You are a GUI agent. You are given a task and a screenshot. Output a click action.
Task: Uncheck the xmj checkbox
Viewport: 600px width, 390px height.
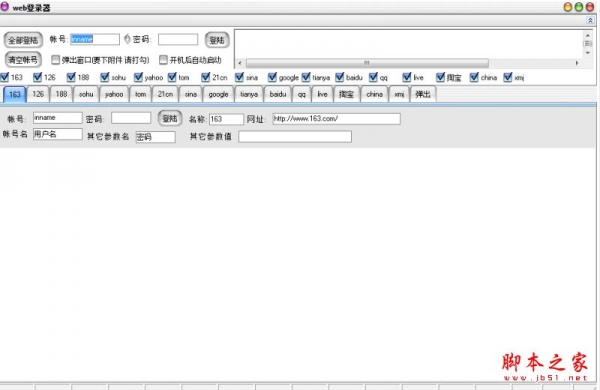[x=508, y=77]
